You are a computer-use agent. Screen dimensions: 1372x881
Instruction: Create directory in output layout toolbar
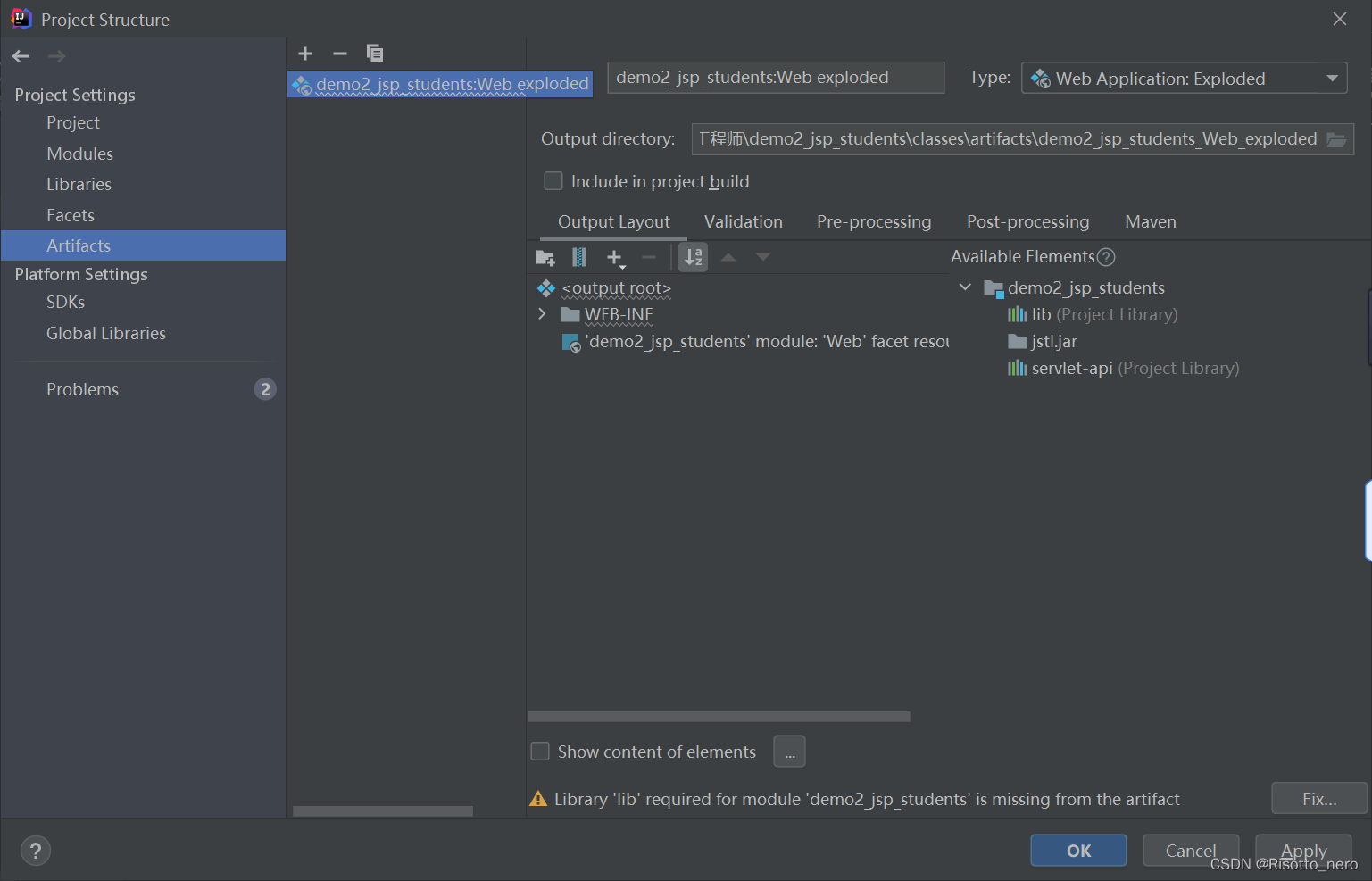coord(545,258)
